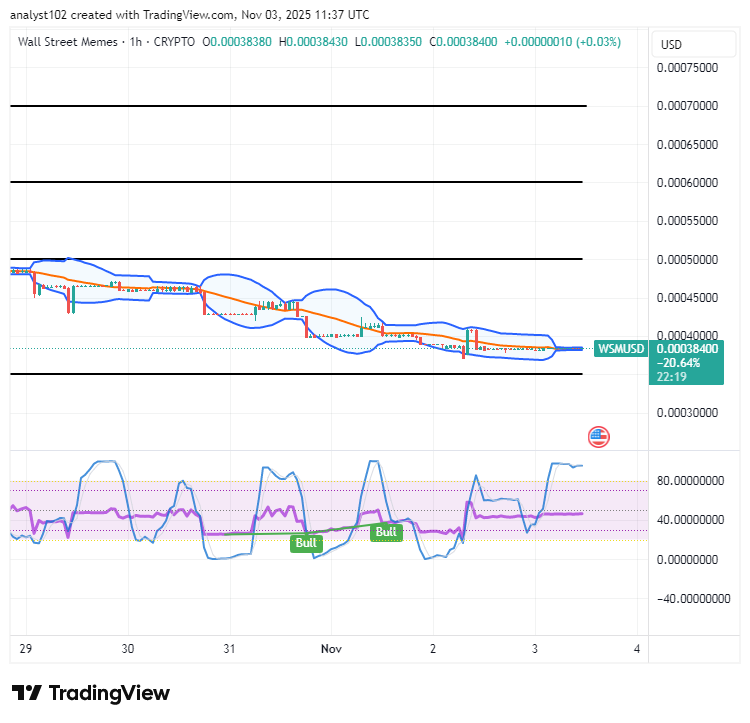Select the left Bull divergence label
This screenshot has height=723, width=750.
[x=306, y=543]
